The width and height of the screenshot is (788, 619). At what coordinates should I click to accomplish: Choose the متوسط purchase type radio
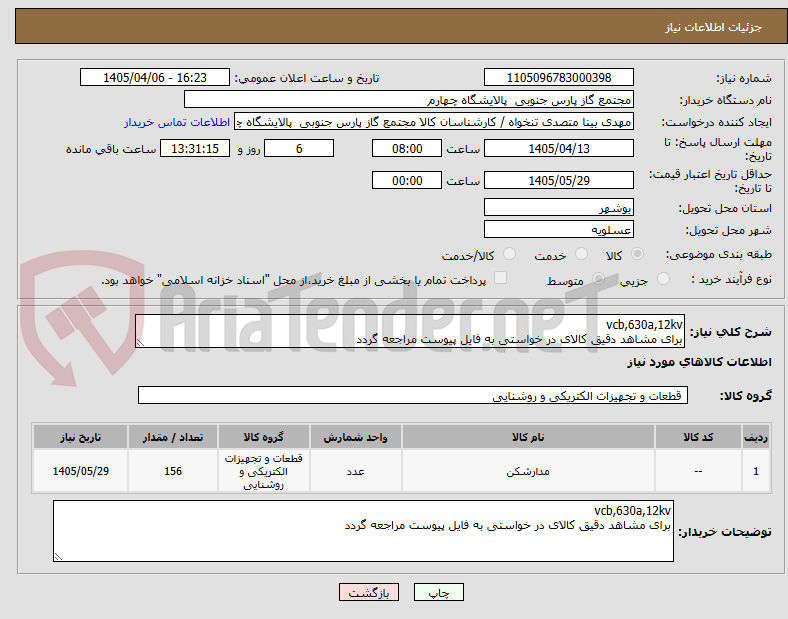[x=598, y=279]
